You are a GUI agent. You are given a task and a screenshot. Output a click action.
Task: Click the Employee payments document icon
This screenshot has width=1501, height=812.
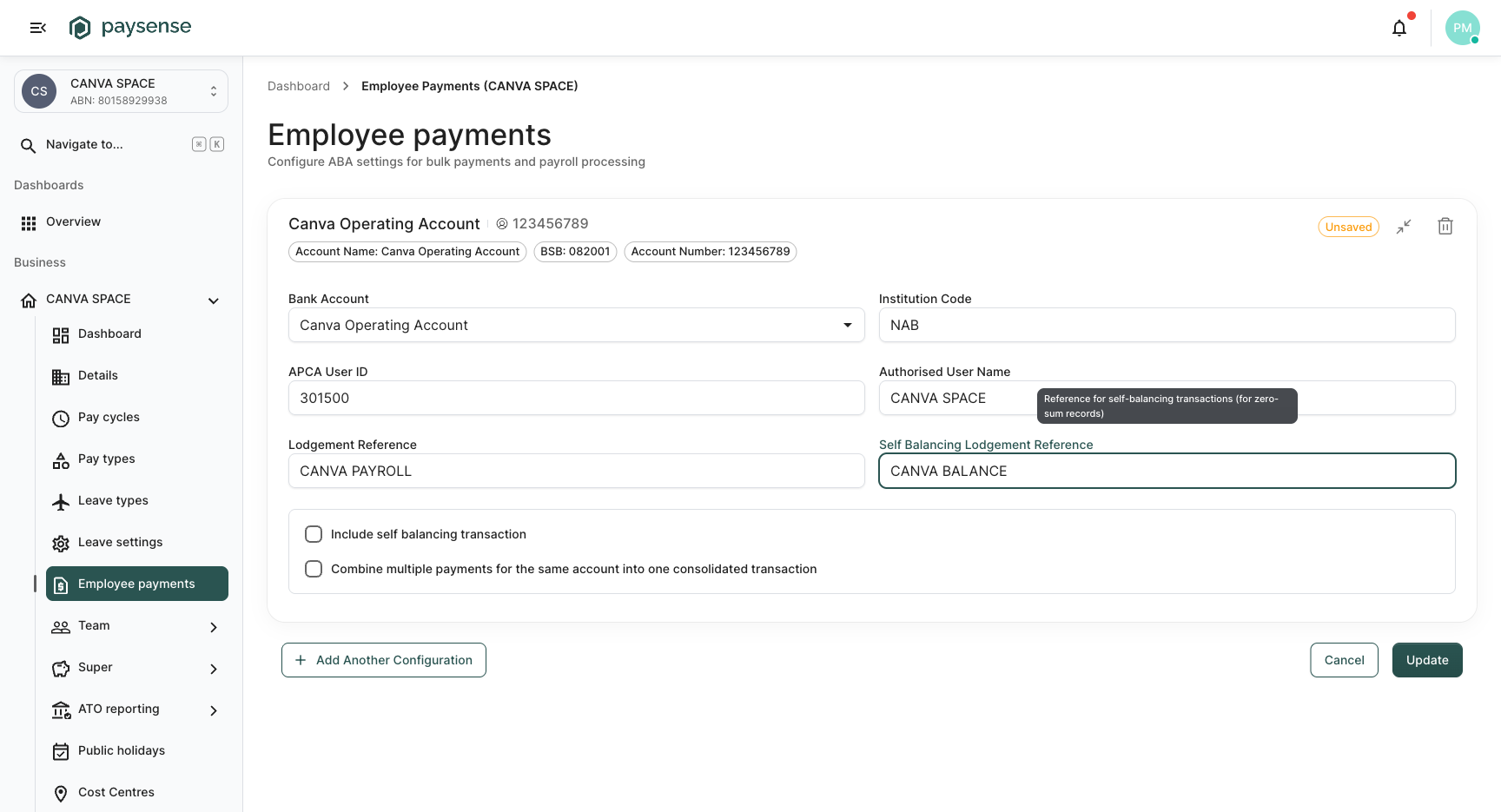[61, 585]
